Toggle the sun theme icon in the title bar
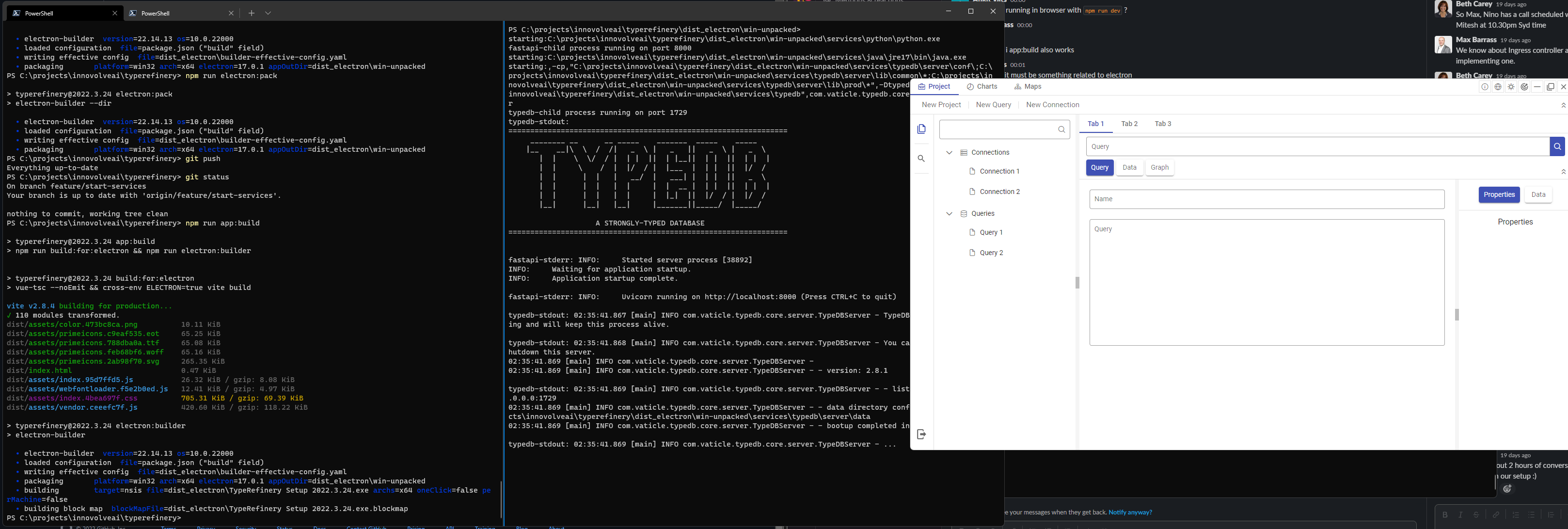1568x529 pixels. [x=1511, y=87]
